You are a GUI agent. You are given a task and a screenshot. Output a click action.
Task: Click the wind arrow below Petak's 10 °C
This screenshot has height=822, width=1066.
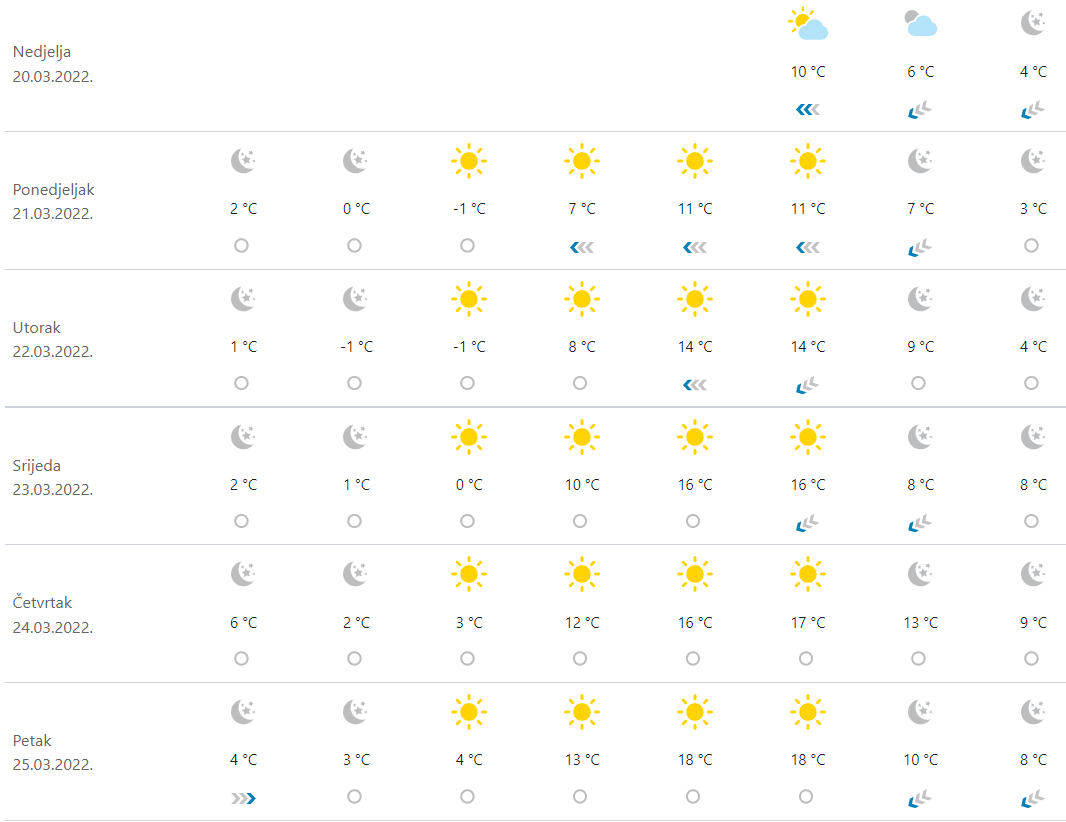tap(920, 797)
